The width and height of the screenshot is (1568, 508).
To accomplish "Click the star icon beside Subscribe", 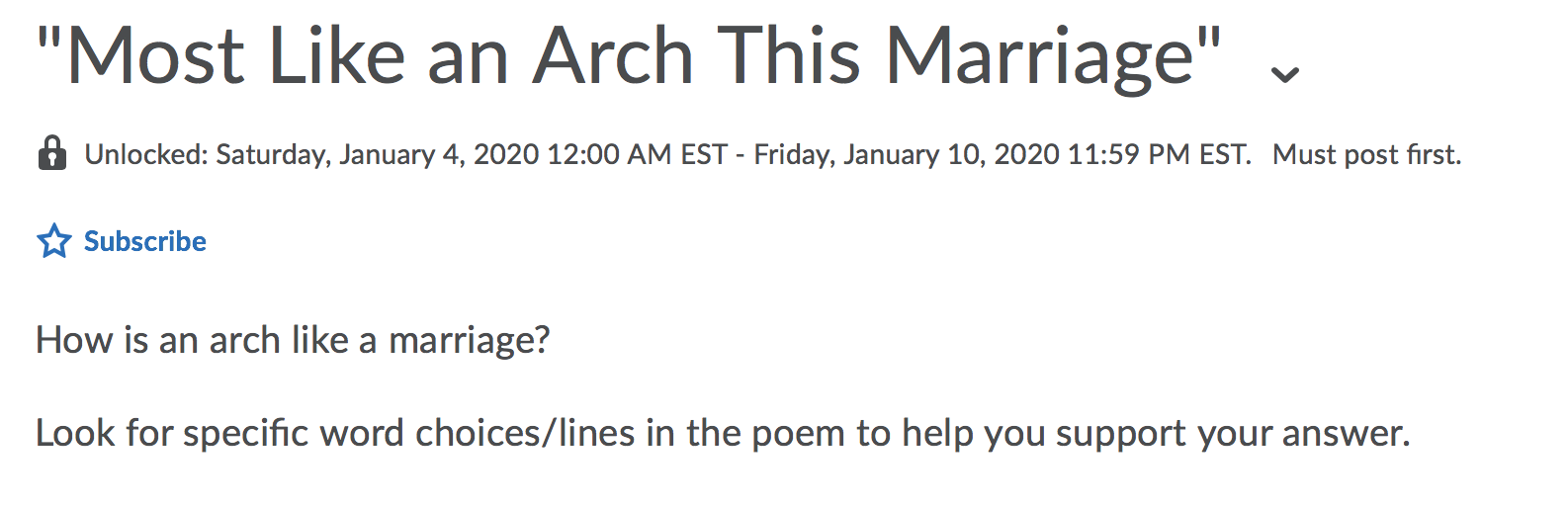I will click(x=53, y=241).
